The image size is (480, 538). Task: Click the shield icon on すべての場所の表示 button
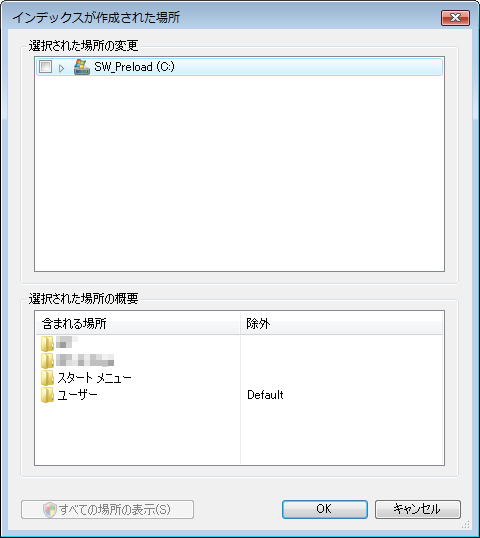pos(50,510)
